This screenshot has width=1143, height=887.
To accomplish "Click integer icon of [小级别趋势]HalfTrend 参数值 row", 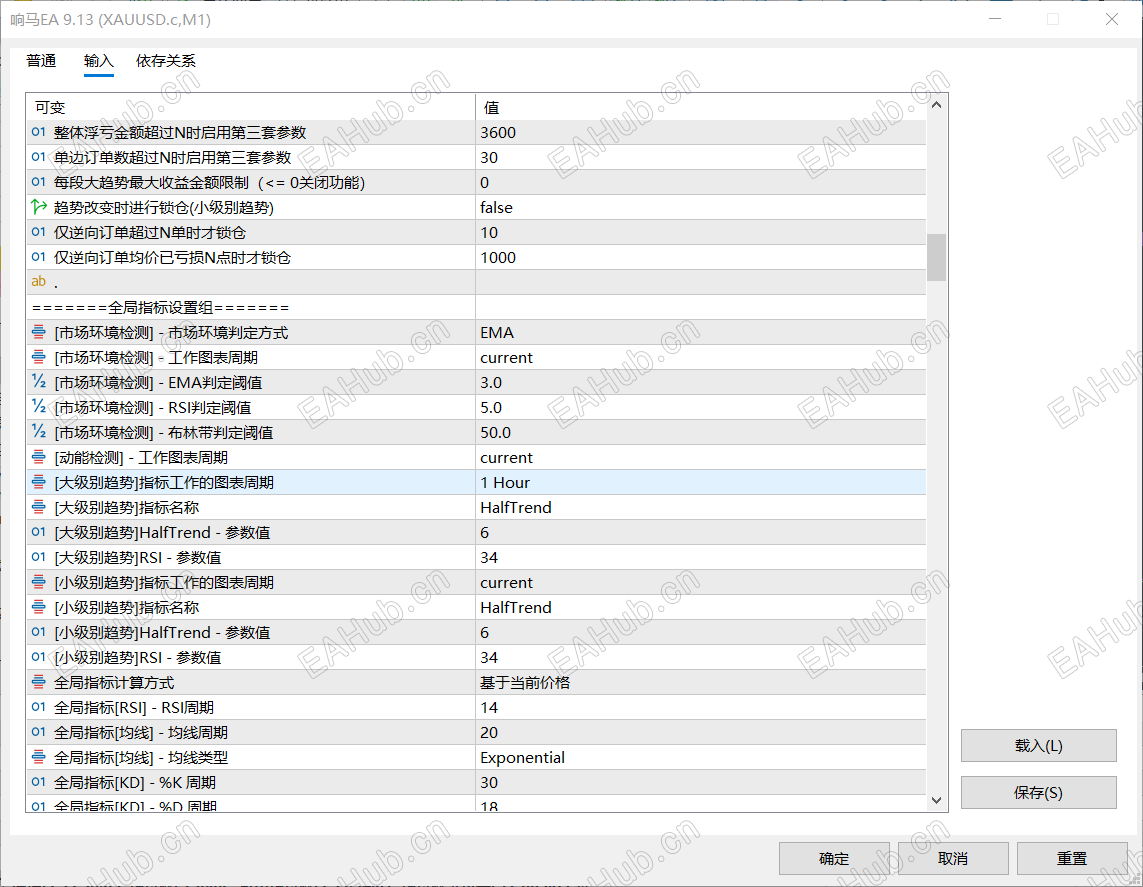I will 39,632.
